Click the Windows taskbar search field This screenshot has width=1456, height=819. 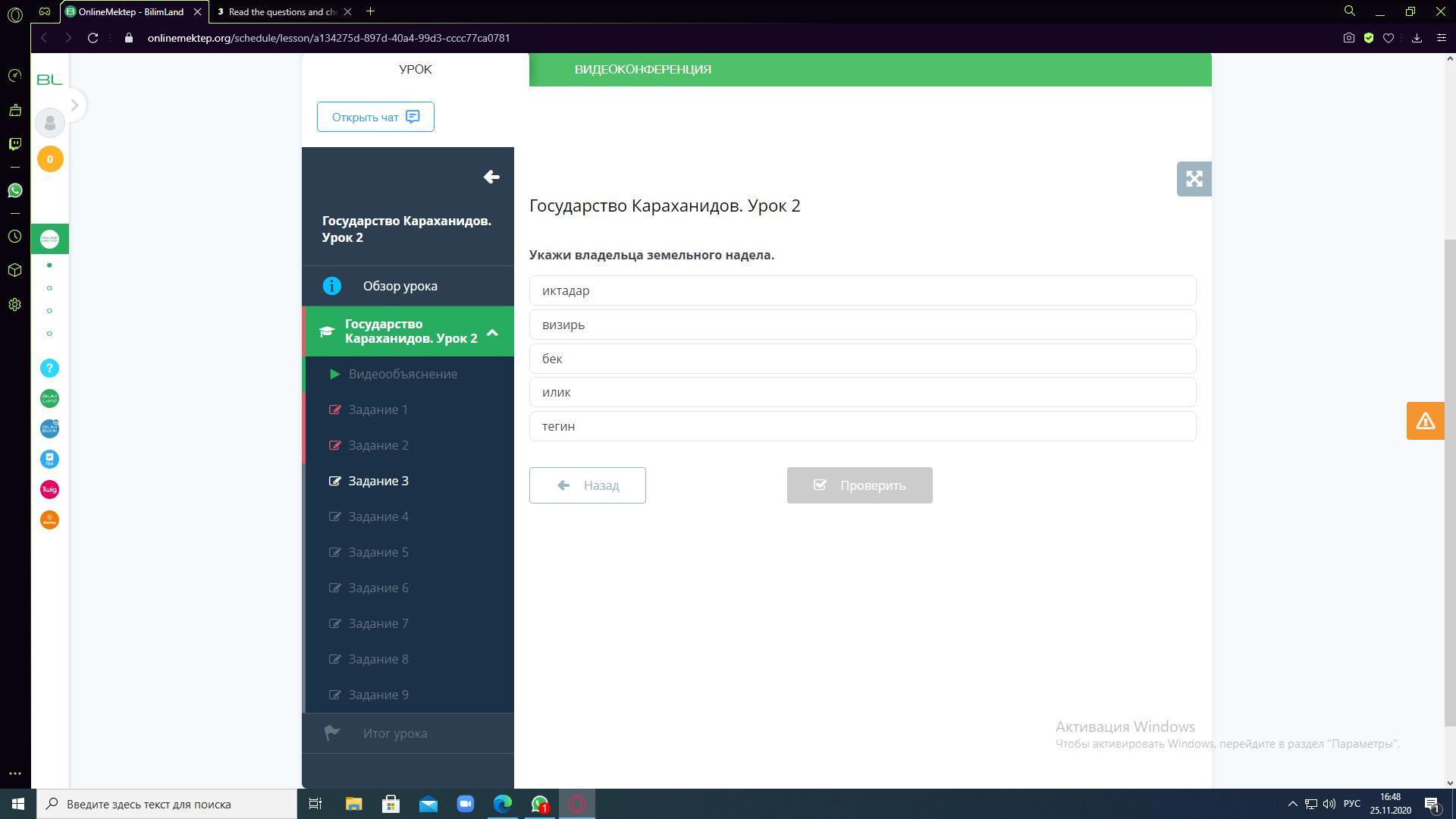coord(168,804)
